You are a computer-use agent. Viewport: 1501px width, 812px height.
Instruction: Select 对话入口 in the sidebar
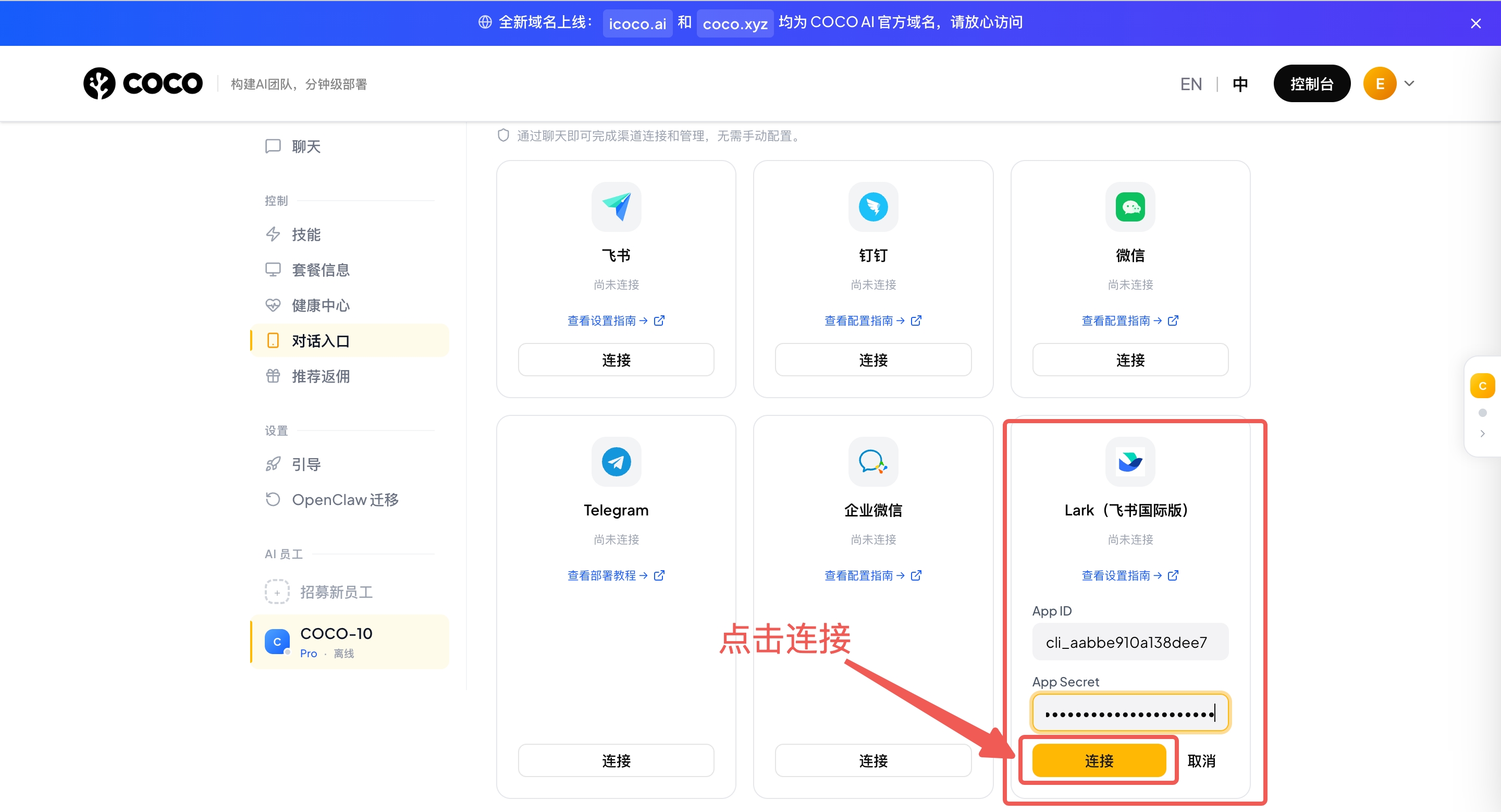(350, 341)
